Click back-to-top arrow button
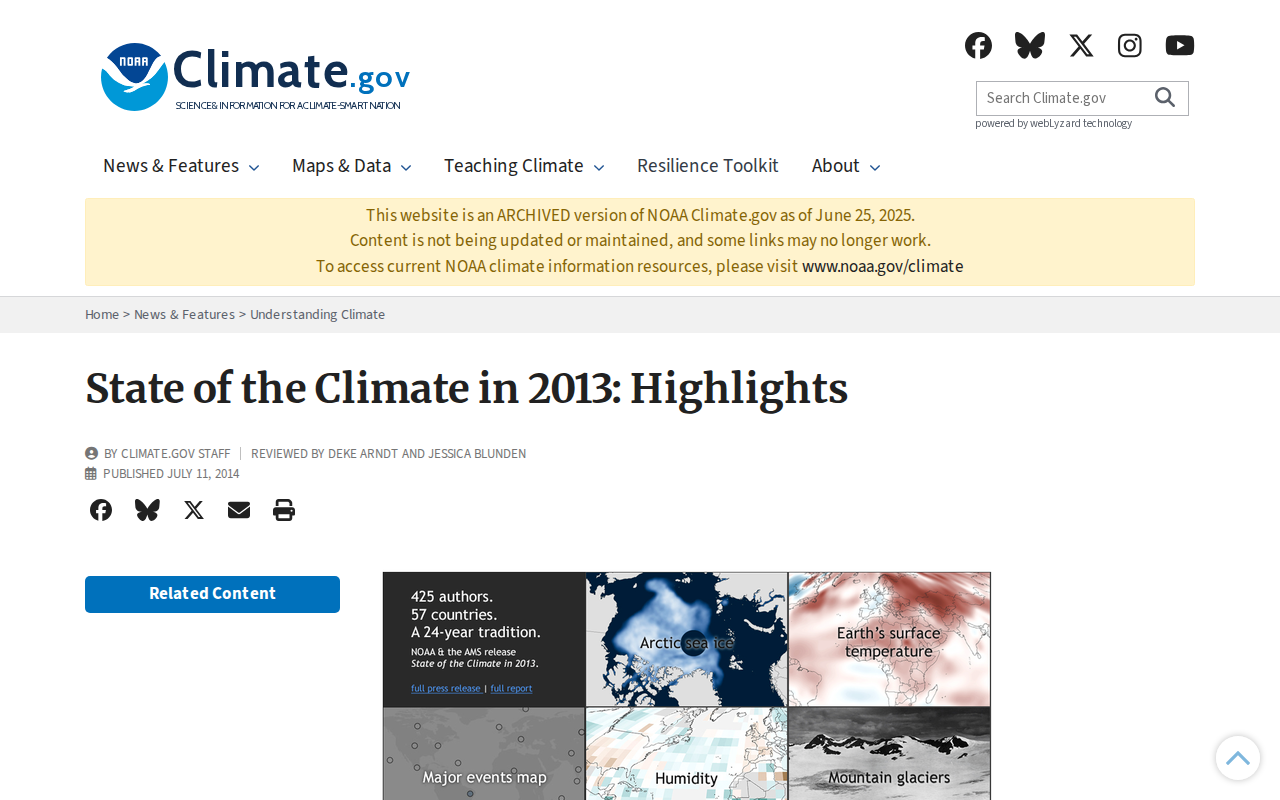This screenshot has width=1280, height=800. tap(1238, 758)
